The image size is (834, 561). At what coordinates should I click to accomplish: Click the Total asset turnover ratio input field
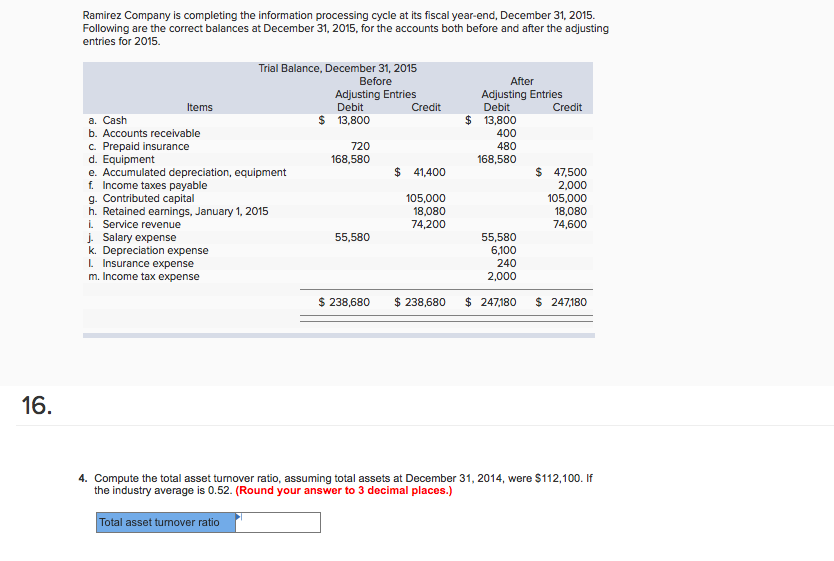click(x=278, y=522)
